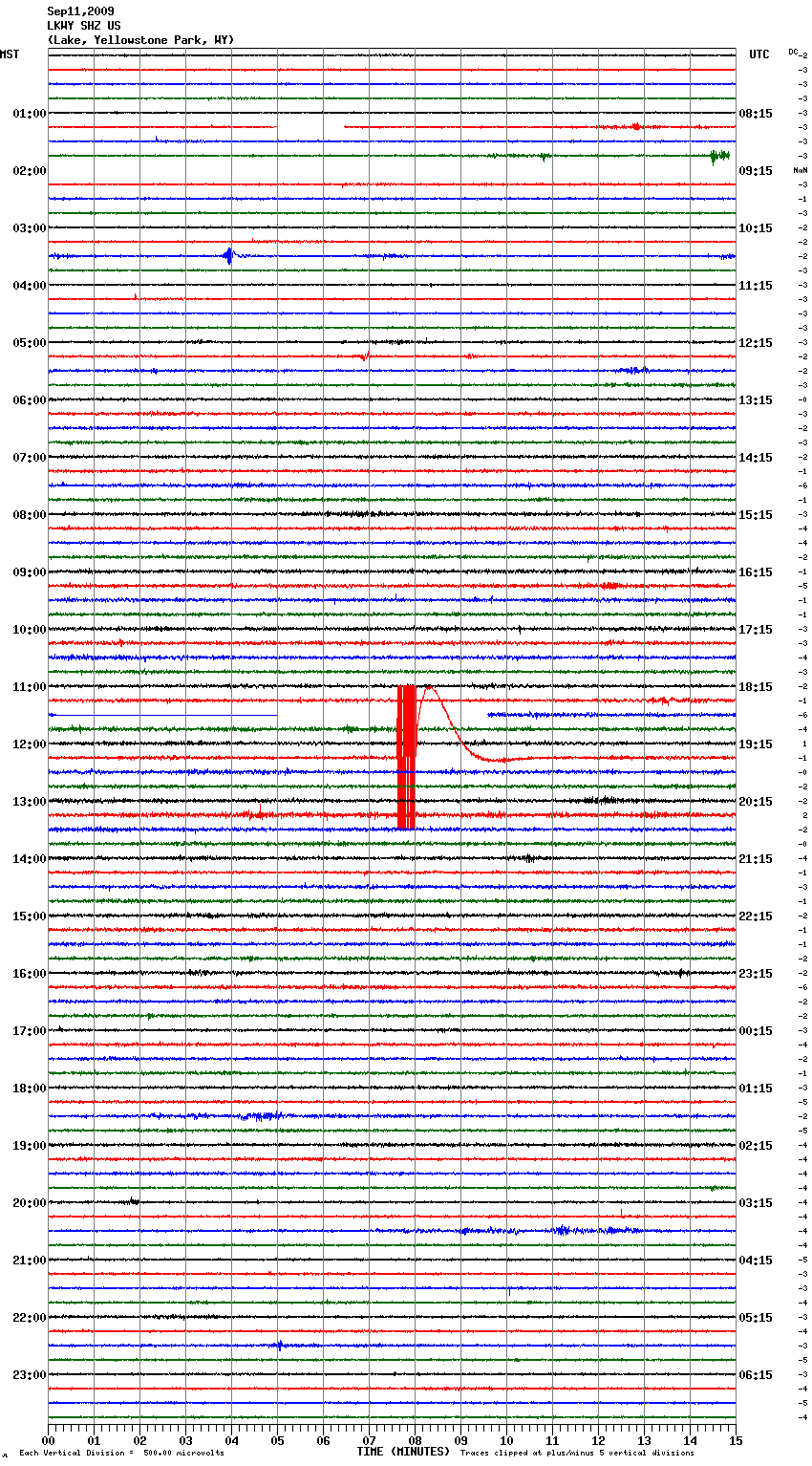Viewport: 812px width, 1466px height.
Task: Click the 00:15 UTC time label
Action: [x=756, y=1031]
